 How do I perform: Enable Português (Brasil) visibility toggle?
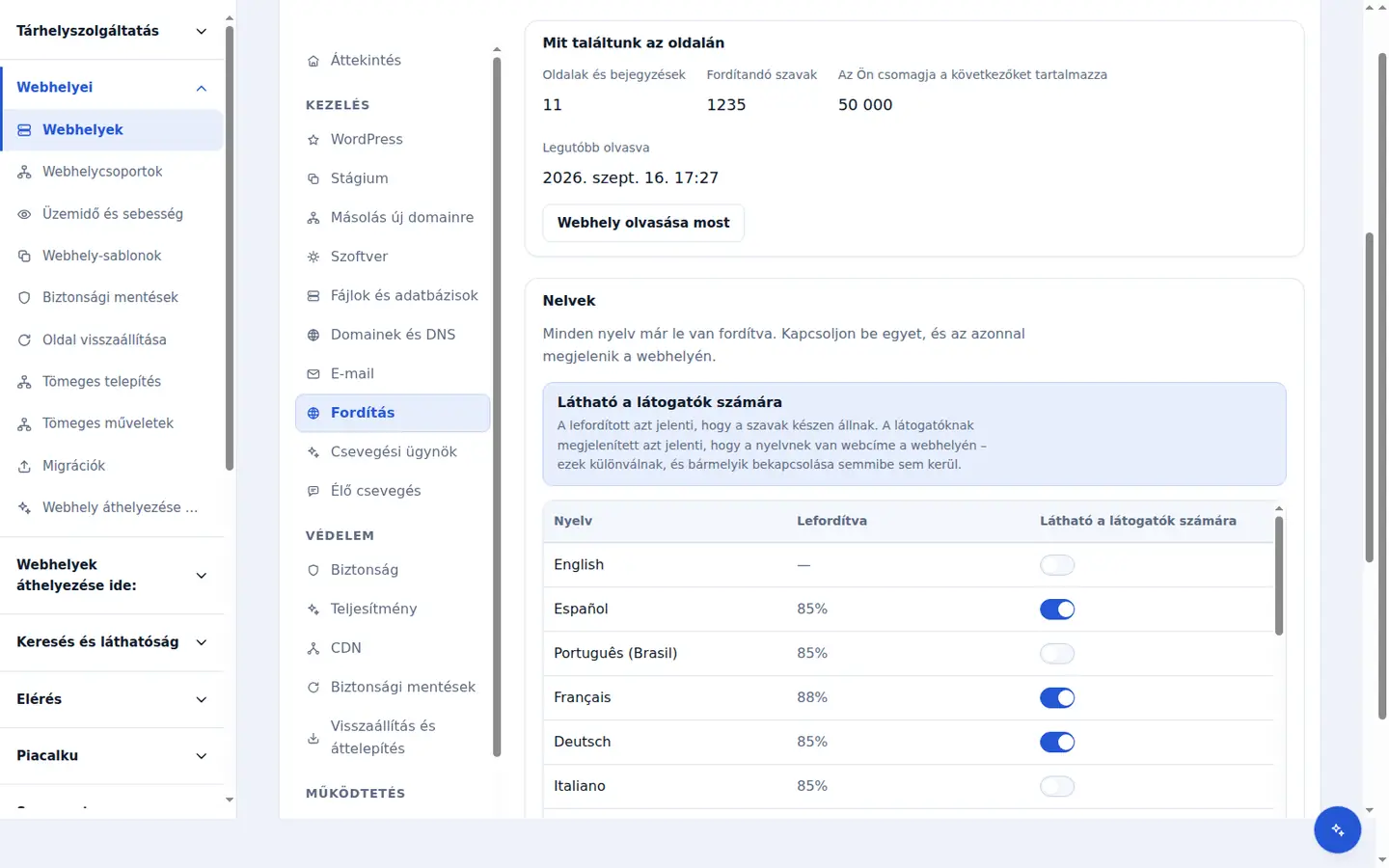pos(1057,654)
